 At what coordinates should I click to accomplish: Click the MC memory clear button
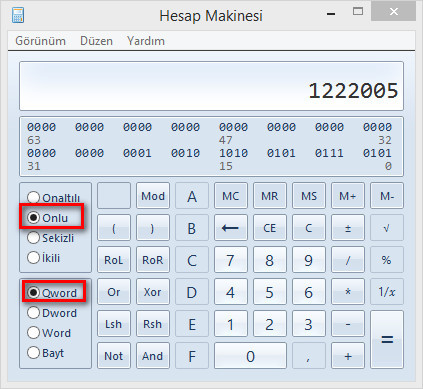pos(231,196)
